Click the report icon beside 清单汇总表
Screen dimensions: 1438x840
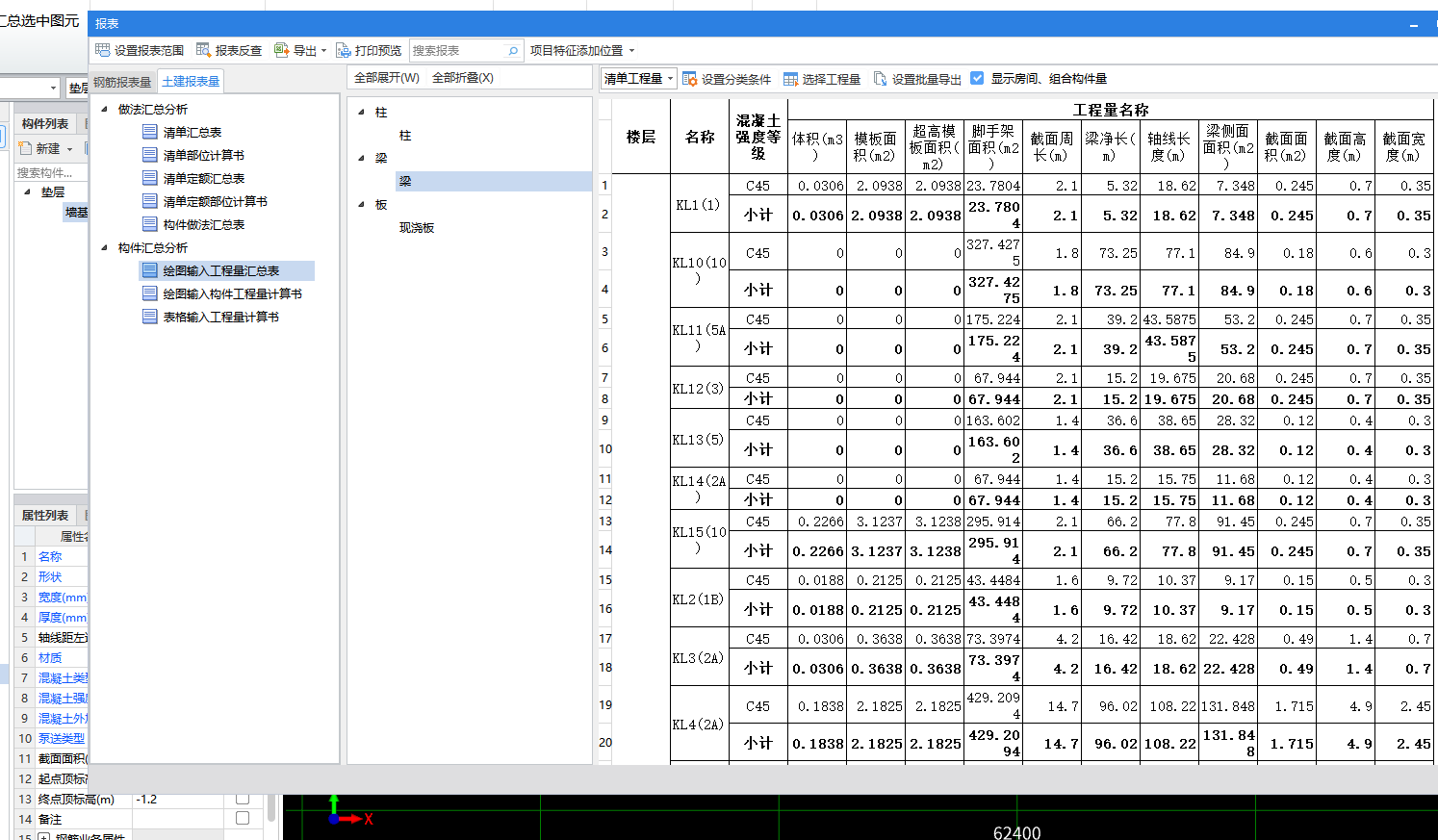[x=149, y=132]
